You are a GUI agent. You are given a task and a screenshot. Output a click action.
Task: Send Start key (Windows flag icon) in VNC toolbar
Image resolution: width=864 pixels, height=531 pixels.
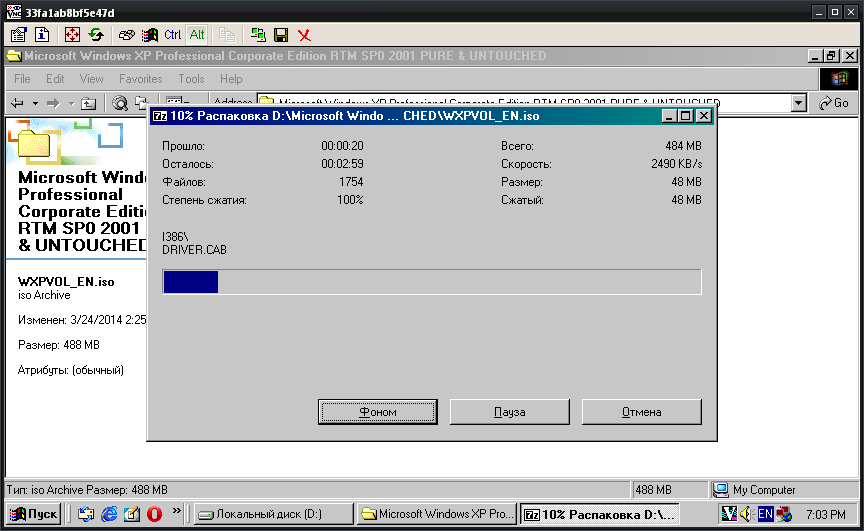click(x=149, y=35)
